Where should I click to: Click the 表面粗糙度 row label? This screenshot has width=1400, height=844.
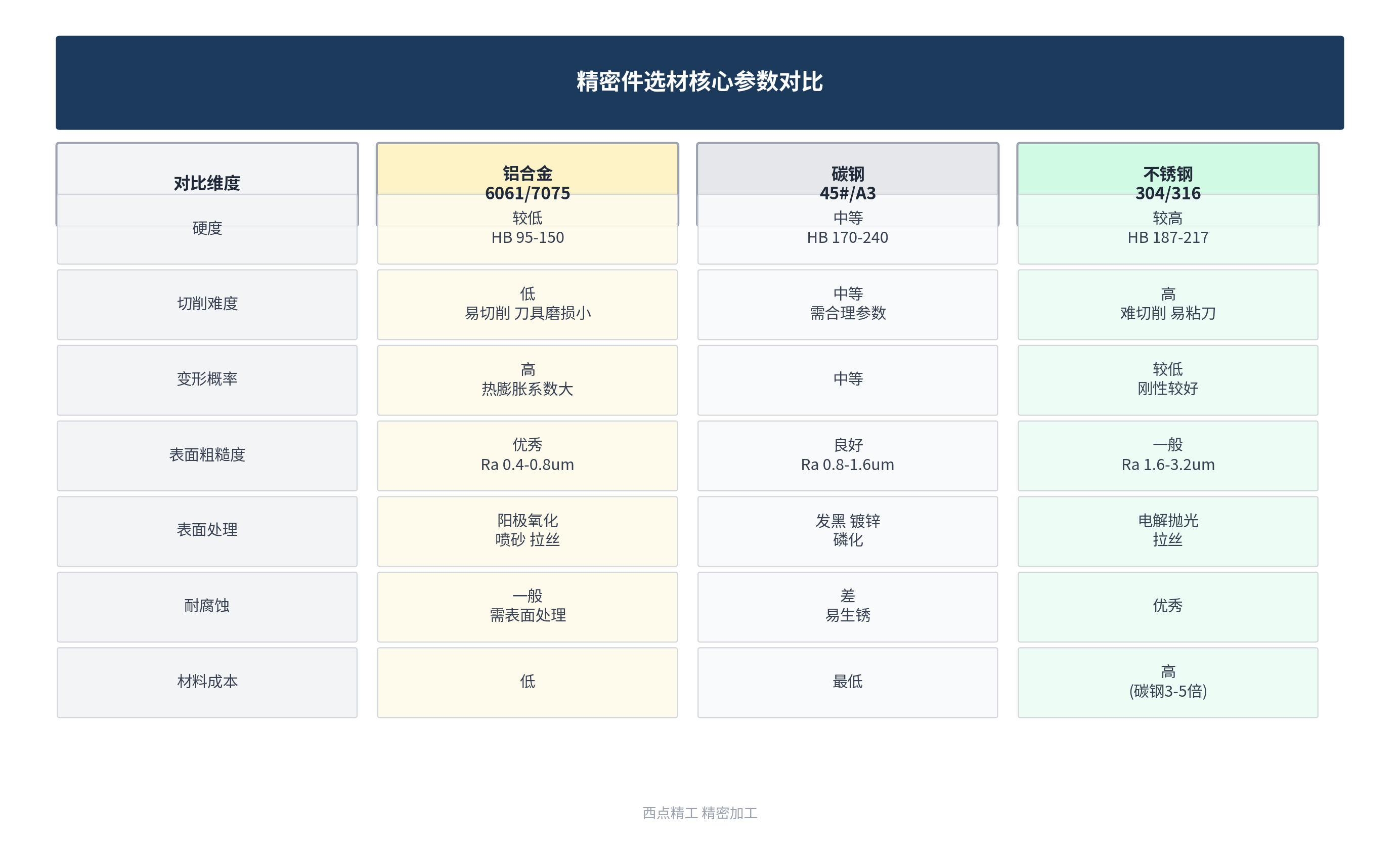pyautogui.click(x=207, y=455)
